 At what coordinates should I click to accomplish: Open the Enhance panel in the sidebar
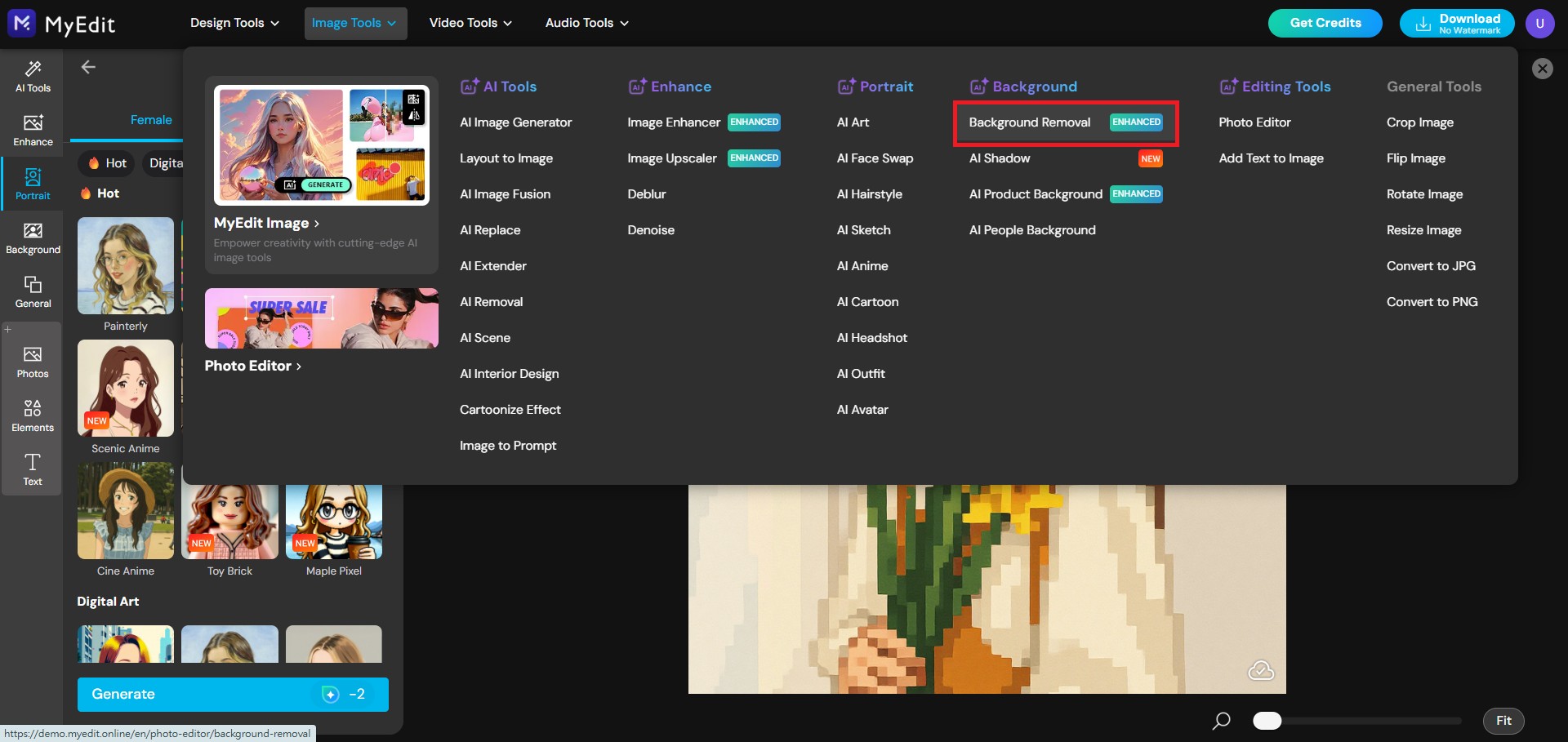33,129
